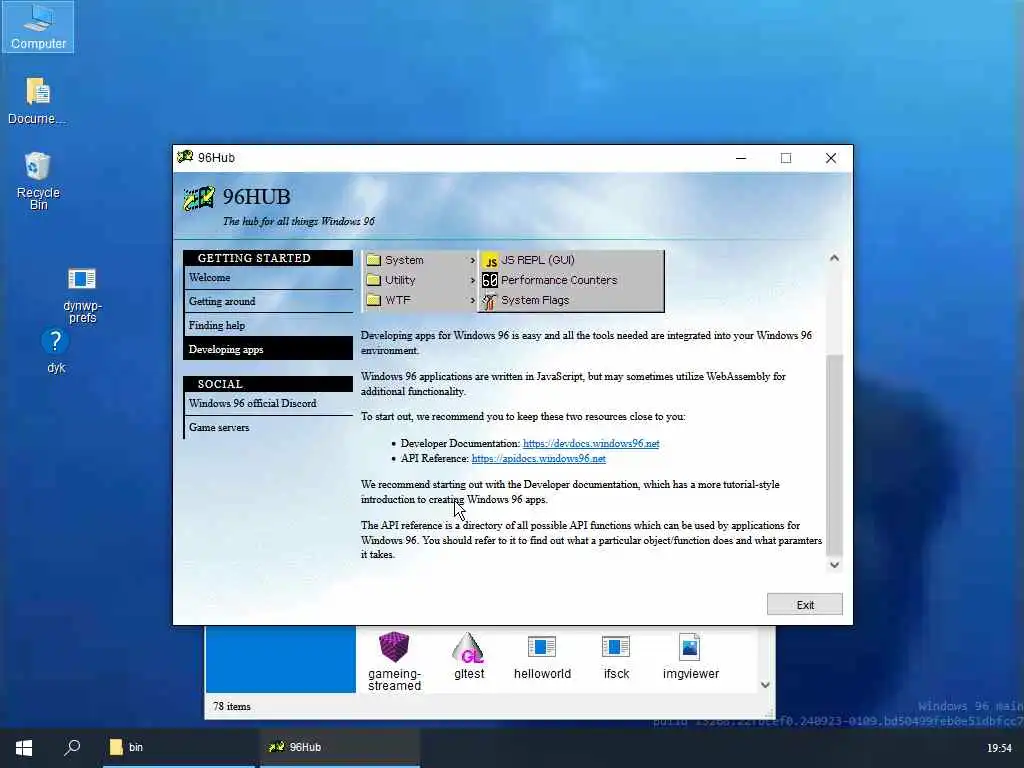Viewport: 1024px width, 768px height.
Task: Click the Exit button in 96Hub
Action: [805, 605]
